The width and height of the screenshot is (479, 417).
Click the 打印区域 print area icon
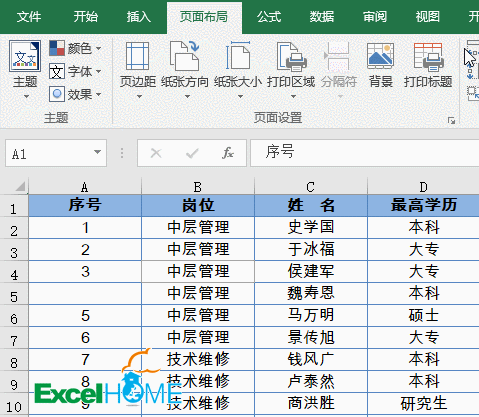291,56
